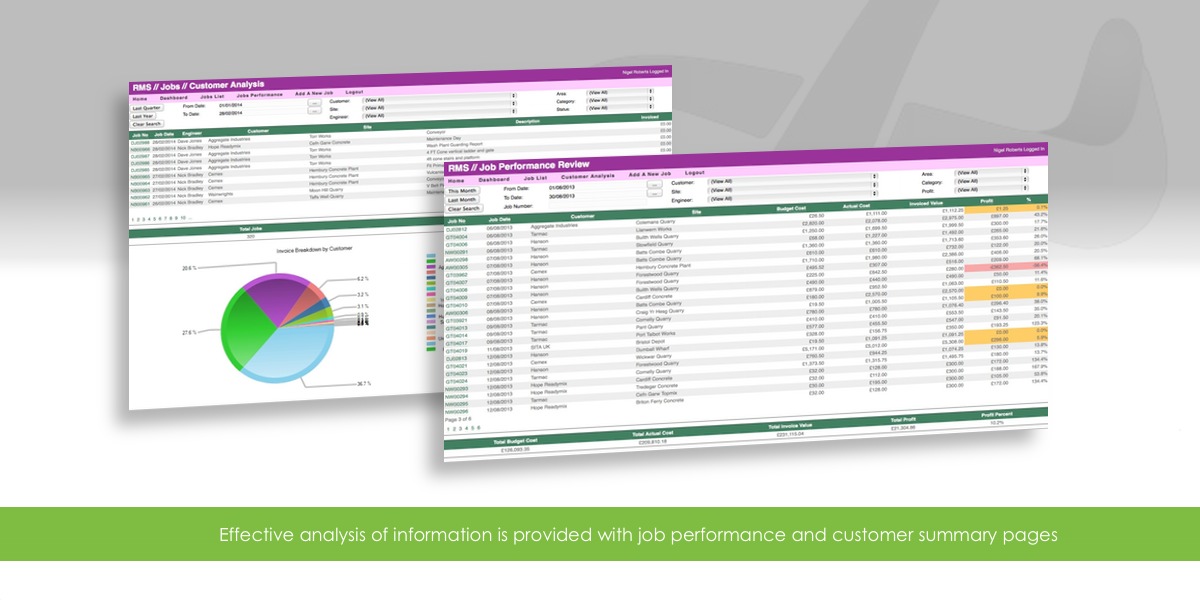Click Clear Search in Job Performance Review
The image size is (1200, 600).
(x=463, y=209)
